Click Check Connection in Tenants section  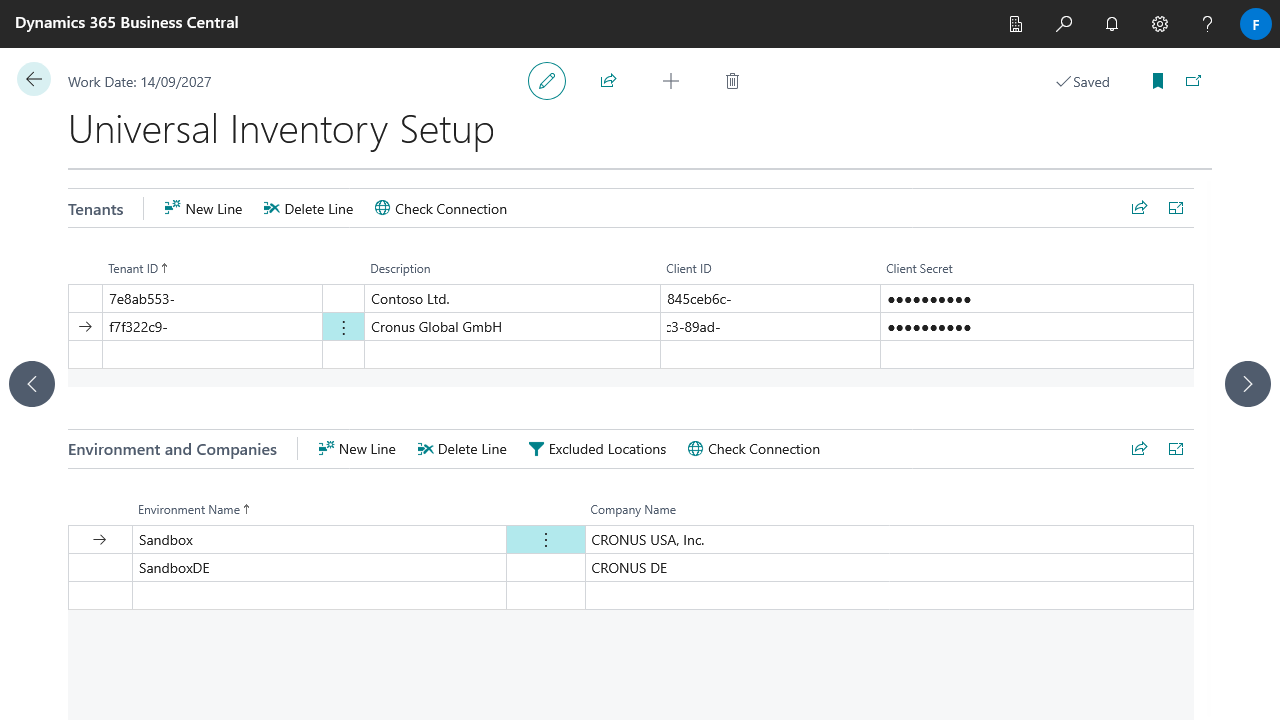440,209
